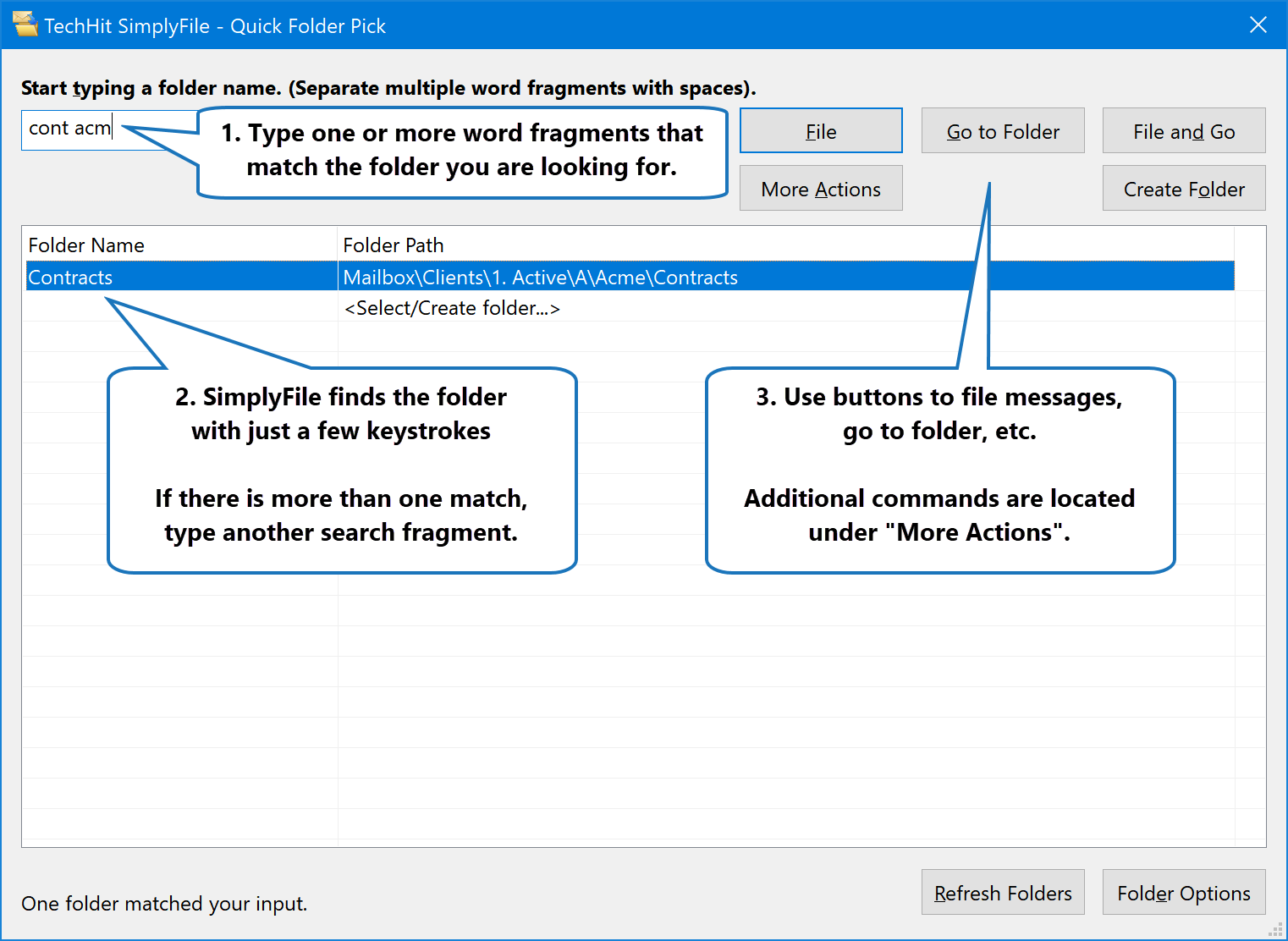Screen dimensions: 1288x941
Task: Click the TechHit SimplyFile title bar icon
Action: pos(25,25)
